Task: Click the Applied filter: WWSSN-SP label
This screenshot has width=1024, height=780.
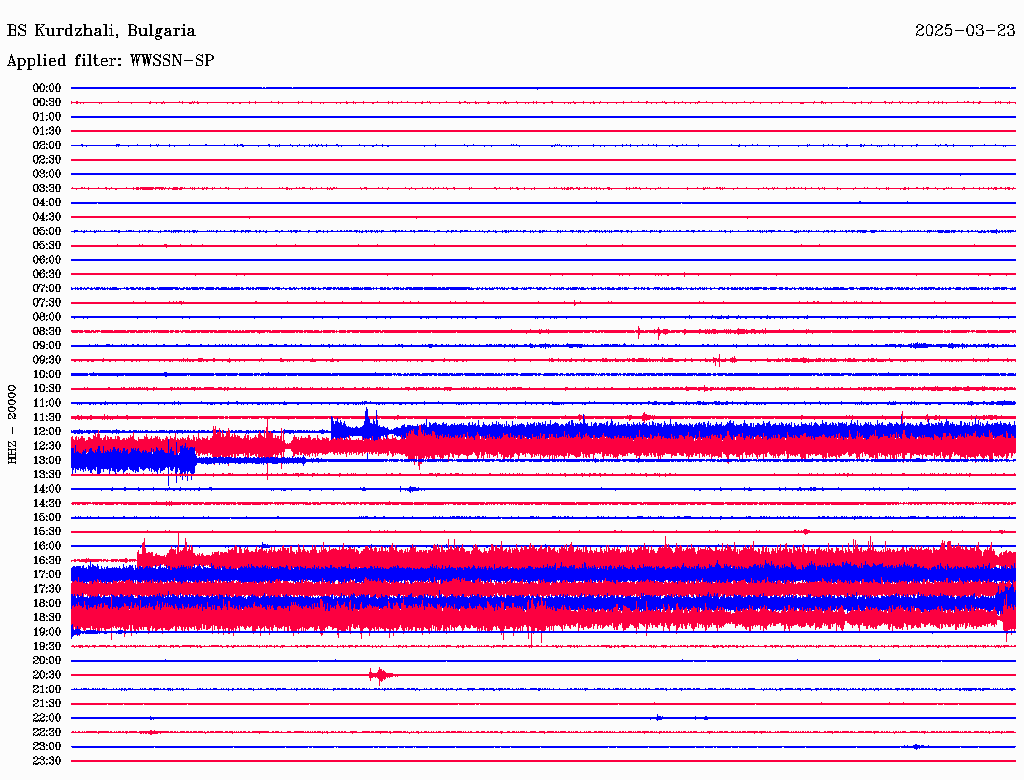Action: tap(110, 61)
